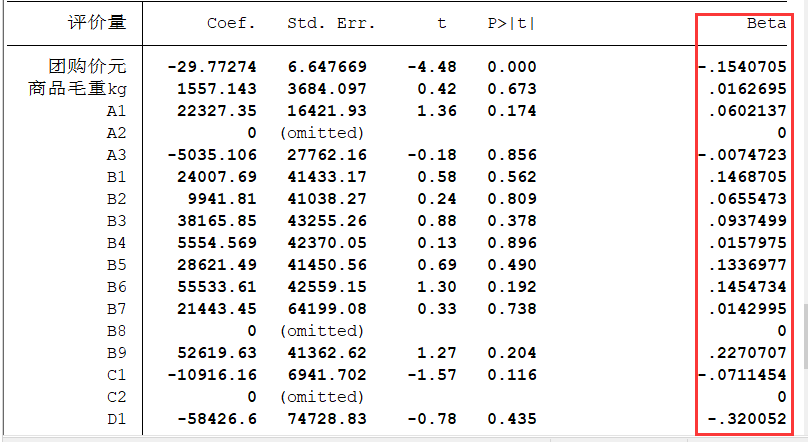Viewport: 808px width, 442px height.
Task: Click the B1 coefficient 24007.69
Action: (216, 177)
